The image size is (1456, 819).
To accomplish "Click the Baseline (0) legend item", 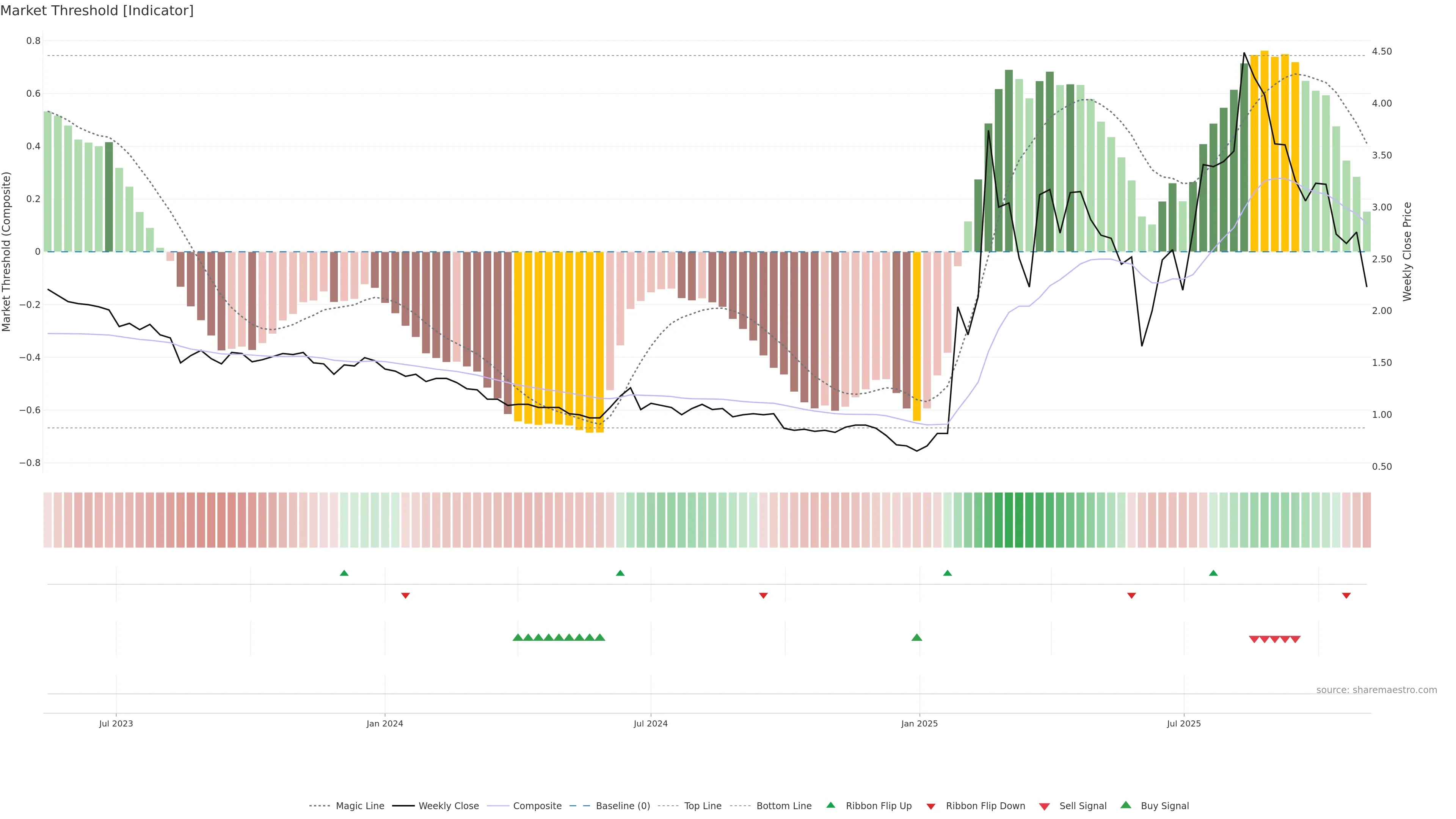I will point(623,806).
